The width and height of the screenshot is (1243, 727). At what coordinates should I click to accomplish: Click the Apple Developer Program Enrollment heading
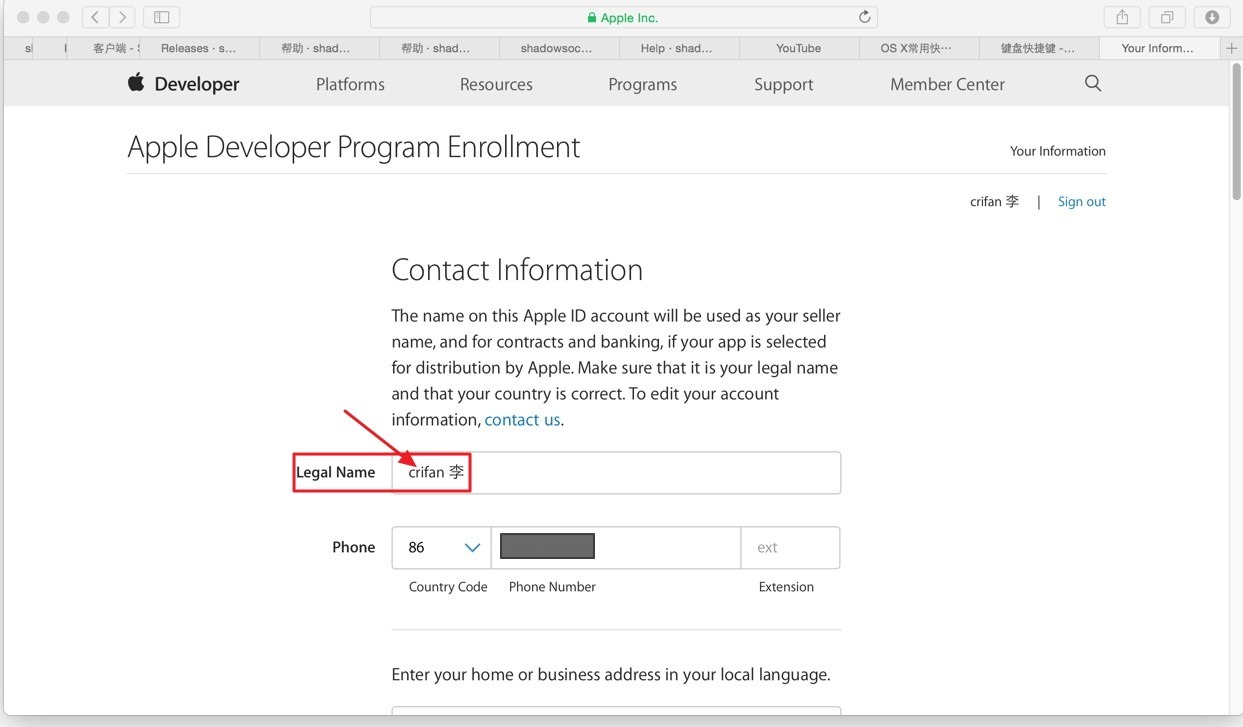click(x=354, y=147)
